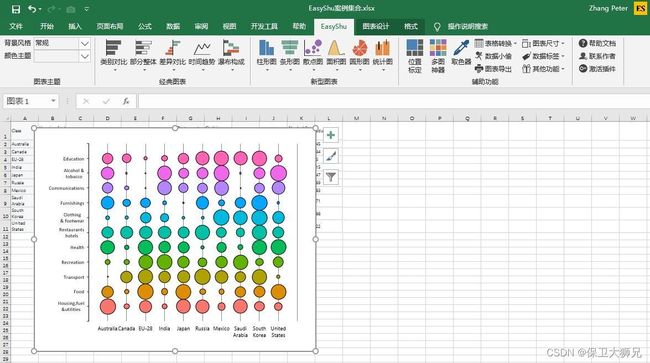Click the Chart Filters funnel button
Image resolution: width=650 pixels, height=363 pixels.
[x=331, y=177]
